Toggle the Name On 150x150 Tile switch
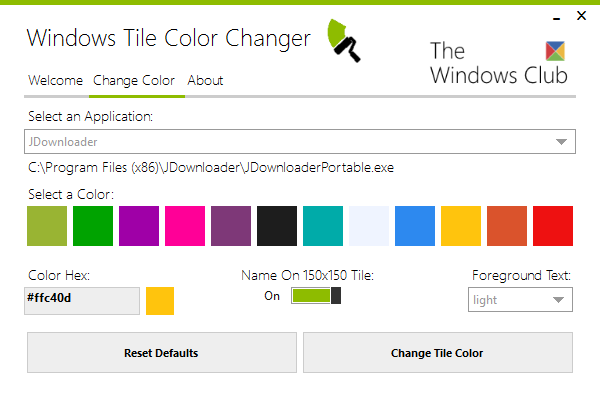The image size is (600, 400). click(316, 296)
